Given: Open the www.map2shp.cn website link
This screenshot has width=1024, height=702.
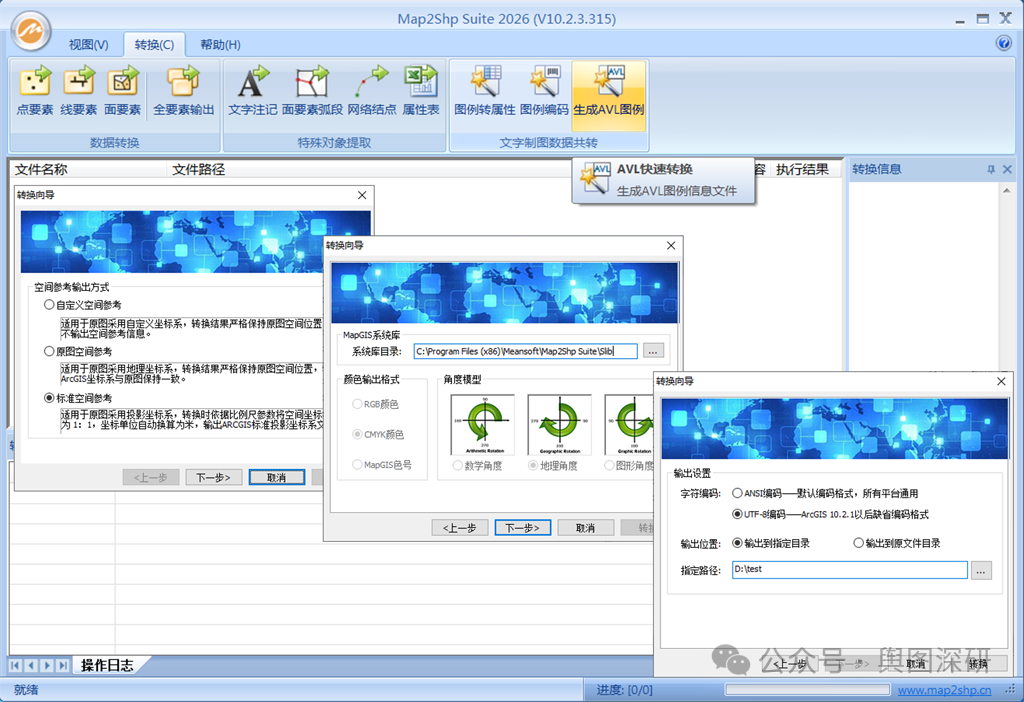Looking at the screenshot, I should click(x=944, y=690).
